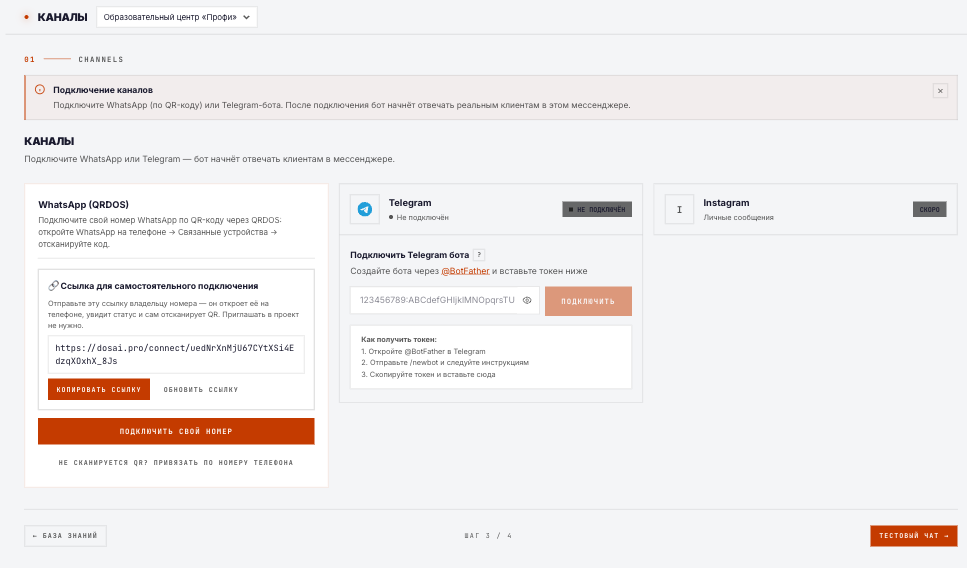Click the Скоро badge on Instagram

929,209
